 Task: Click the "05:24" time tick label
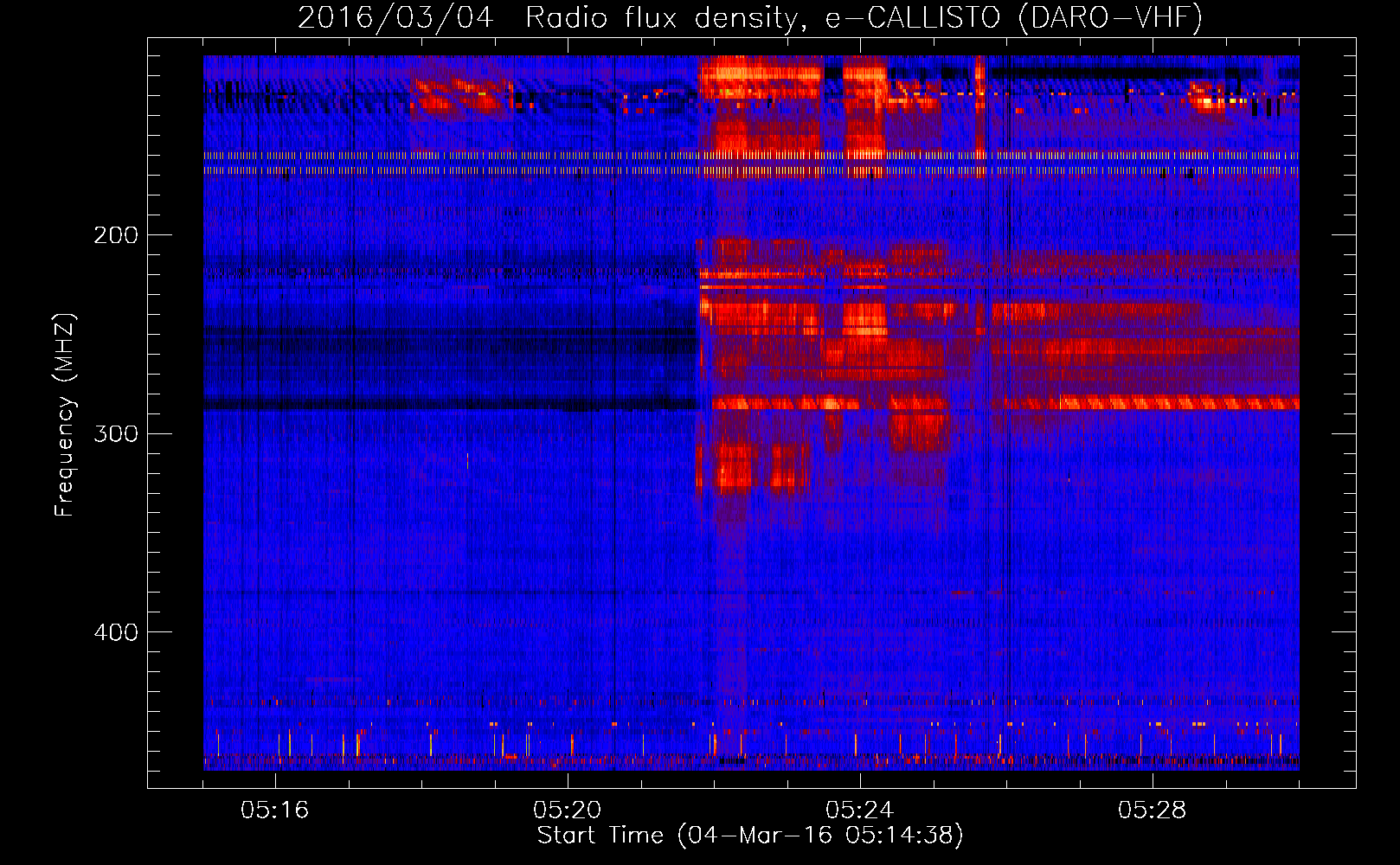860,810
